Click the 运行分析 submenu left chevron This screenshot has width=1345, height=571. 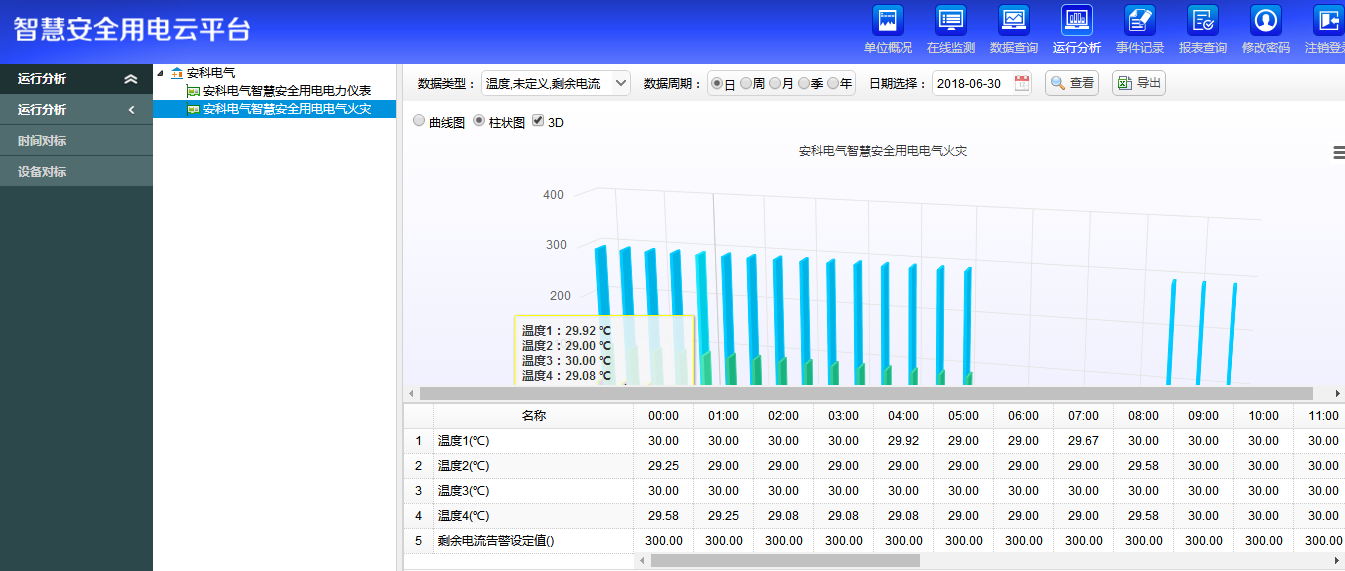131,110
